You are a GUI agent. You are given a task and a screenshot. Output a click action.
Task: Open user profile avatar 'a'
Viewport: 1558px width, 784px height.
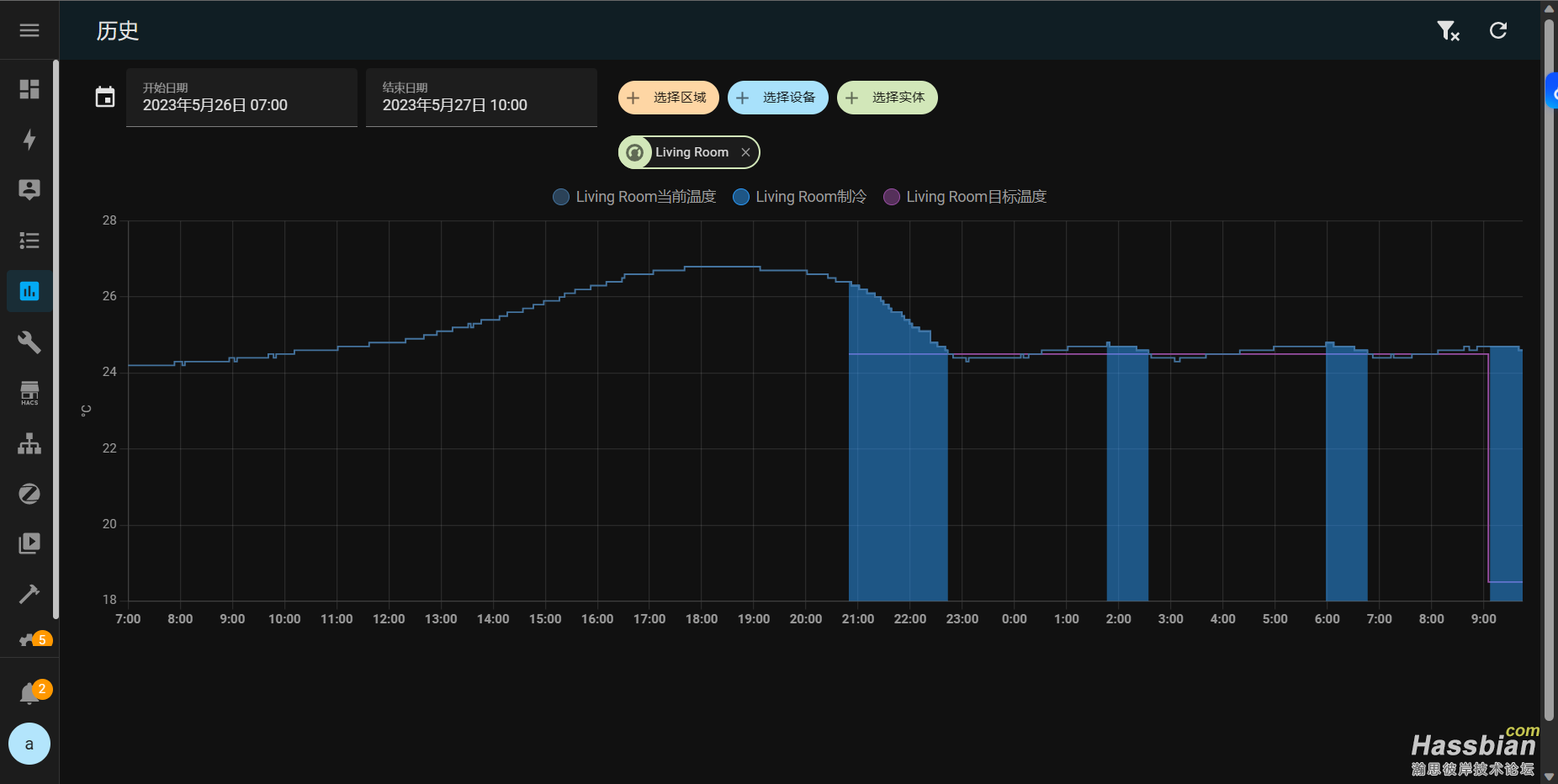click(x=29, y=744)
